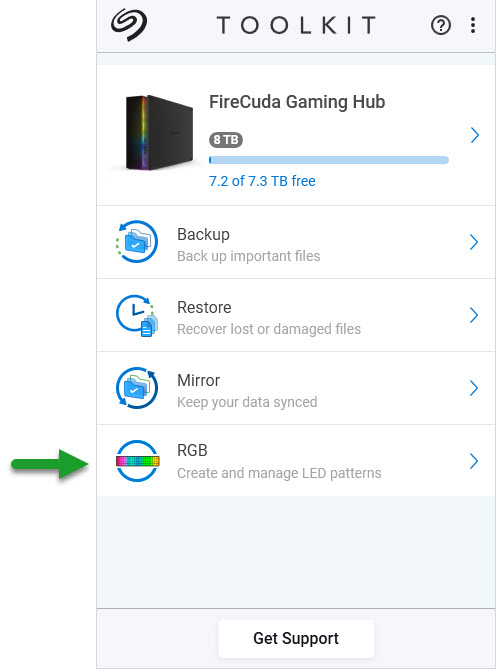This screenshot has height=669, width=496.
Task: Open the three-dot more options menu
Action: click(473, 26)
